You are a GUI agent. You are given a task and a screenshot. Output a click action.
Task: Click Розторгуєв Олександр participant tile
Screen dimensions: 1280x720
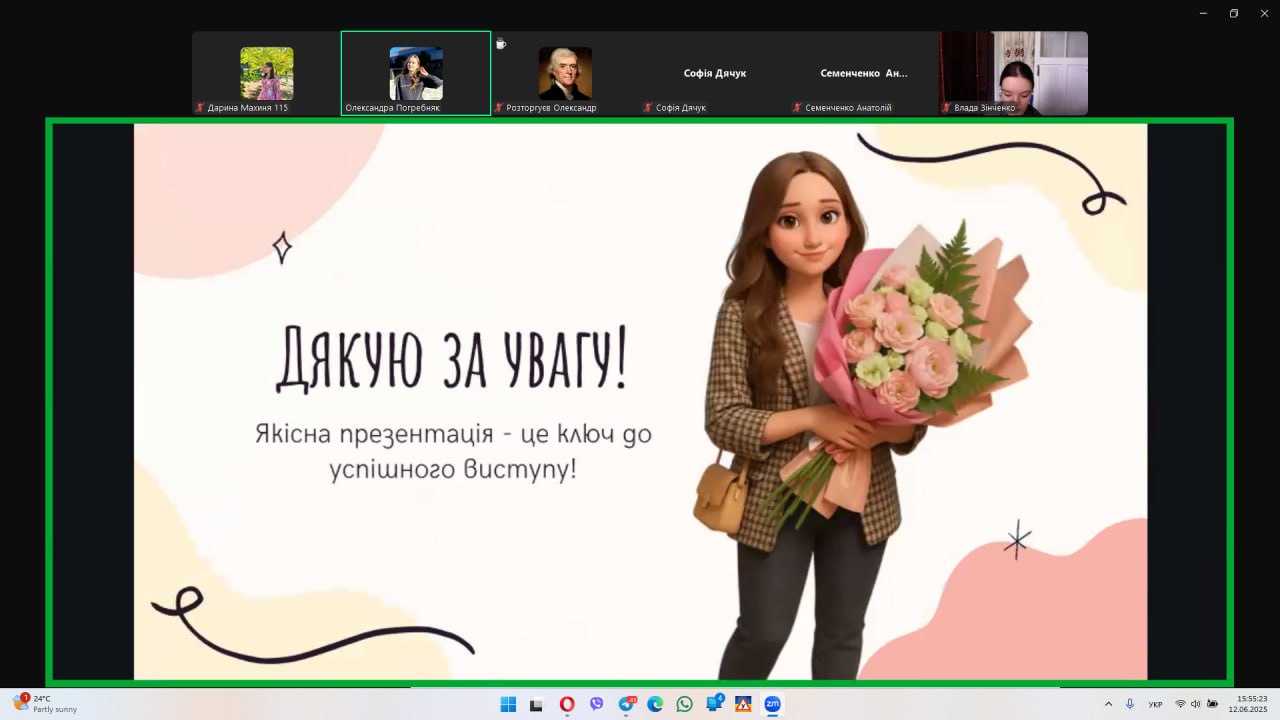[565, 73]
